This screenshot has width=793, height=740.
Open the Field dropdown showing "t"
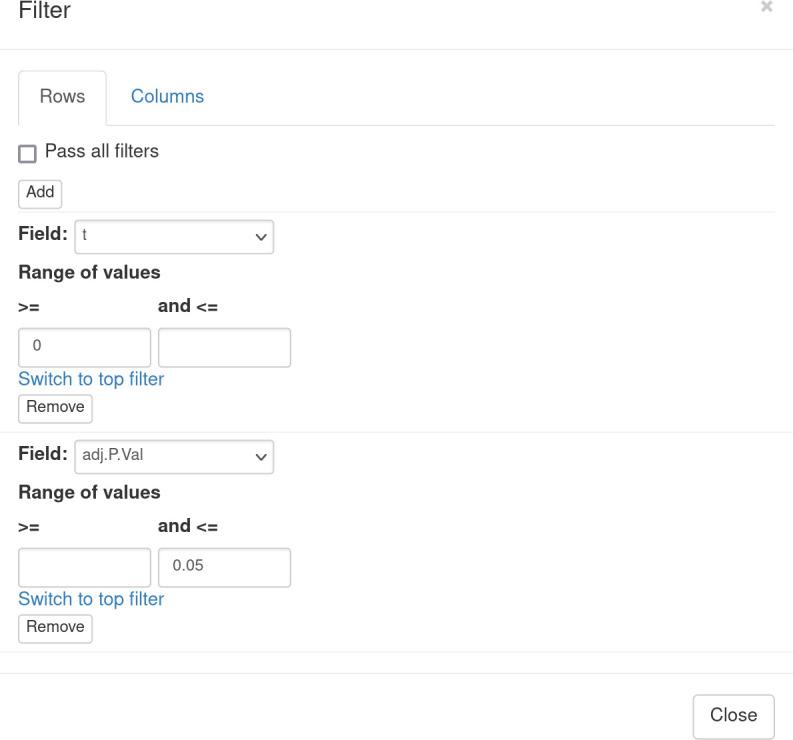174,236
